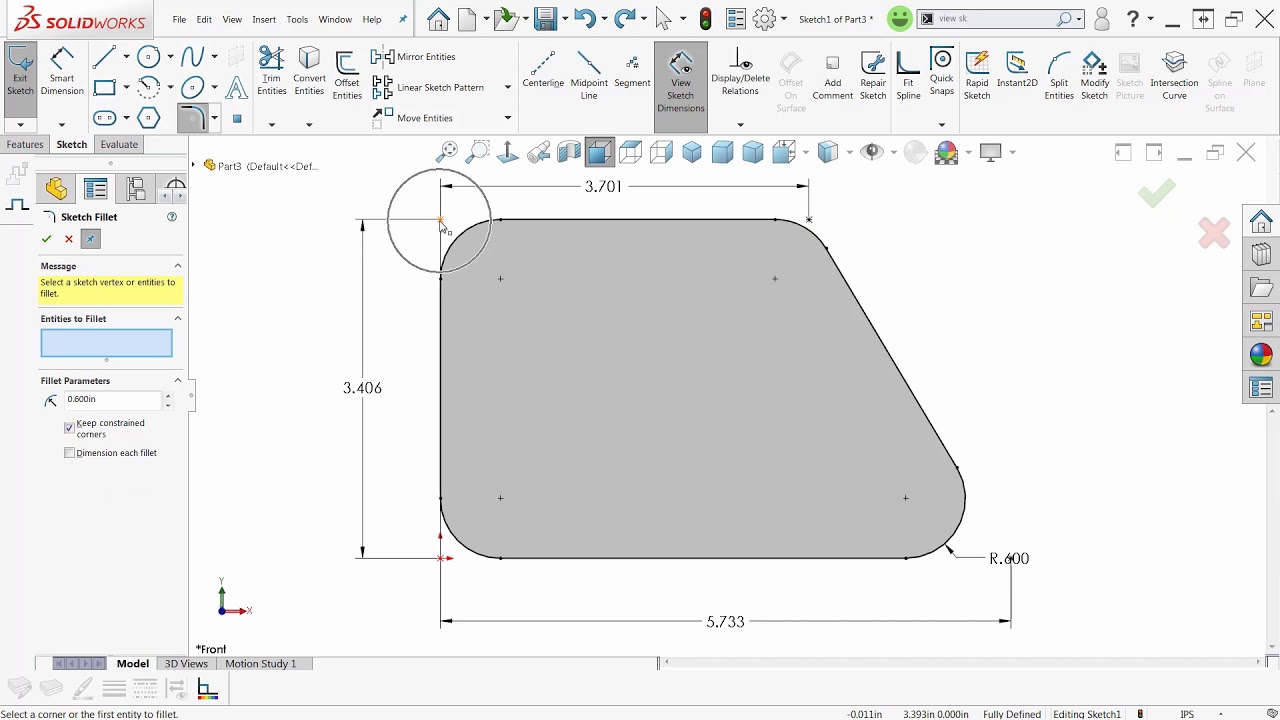Screen dimensions: 1280x720
Task: Toggle Keep constrained corners checkbox
Action: coord(69,428)
